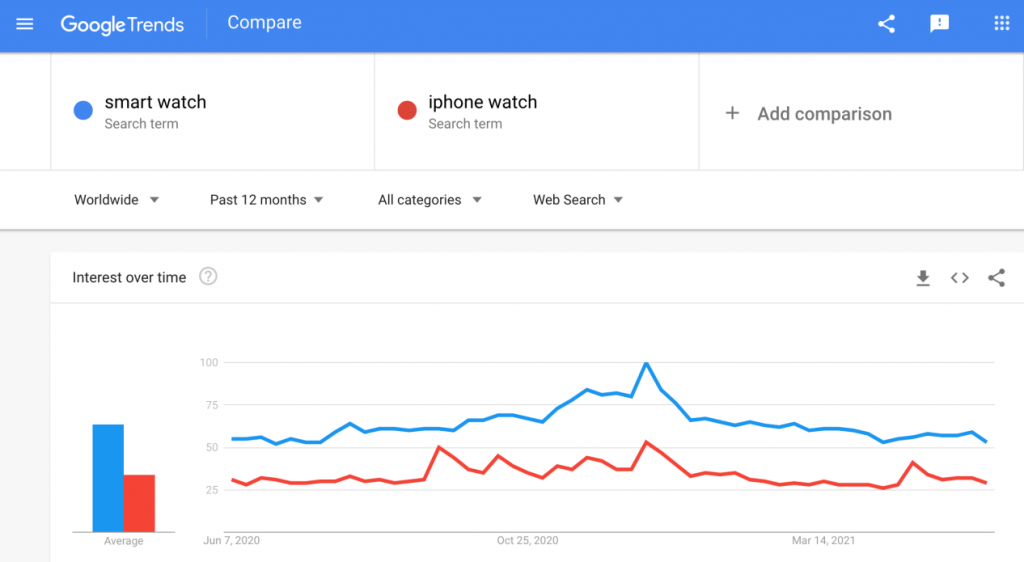Select the Compare header label

(x=264, y=23)
